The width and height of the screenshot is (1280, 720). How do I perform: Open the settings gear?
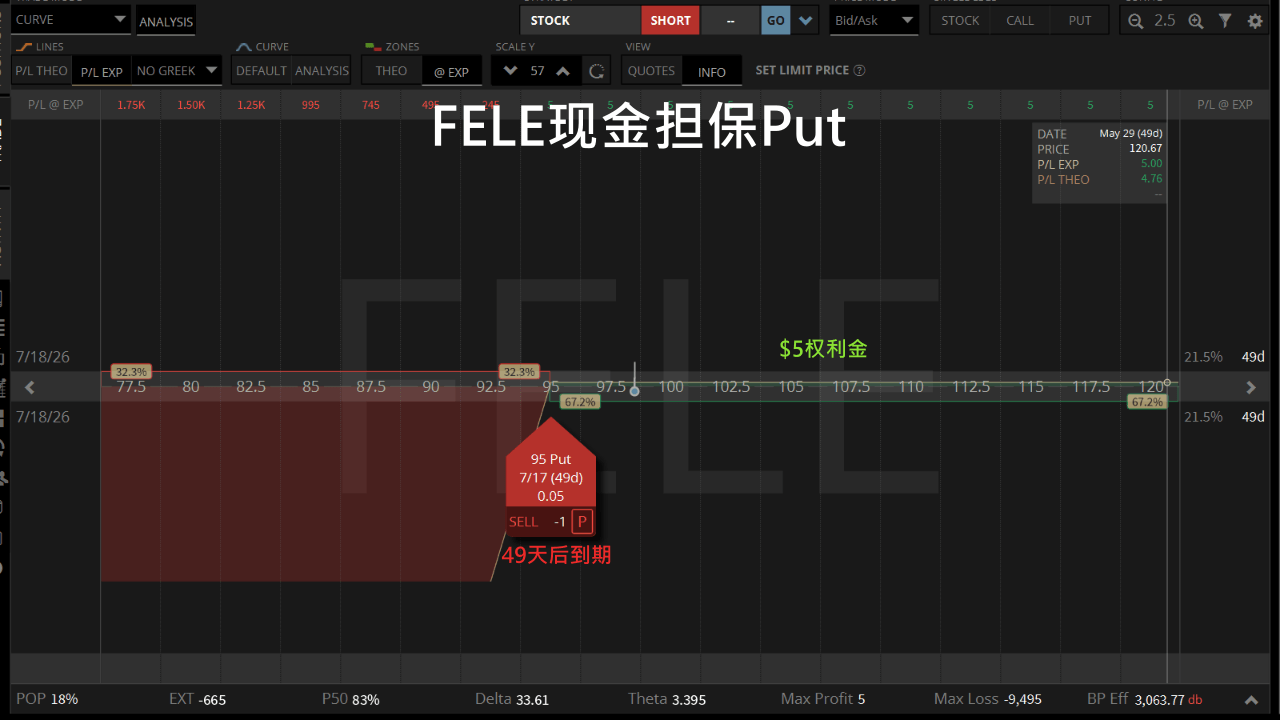(1255, 20)
